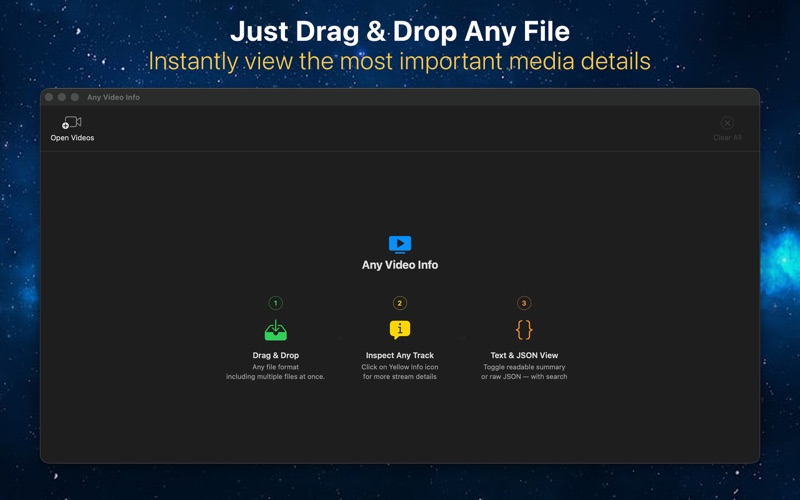The height and width of the screenshot is (500, 800).
Task: Click the 'Clear All' toolbar label
Action: (x=727, y=137)
